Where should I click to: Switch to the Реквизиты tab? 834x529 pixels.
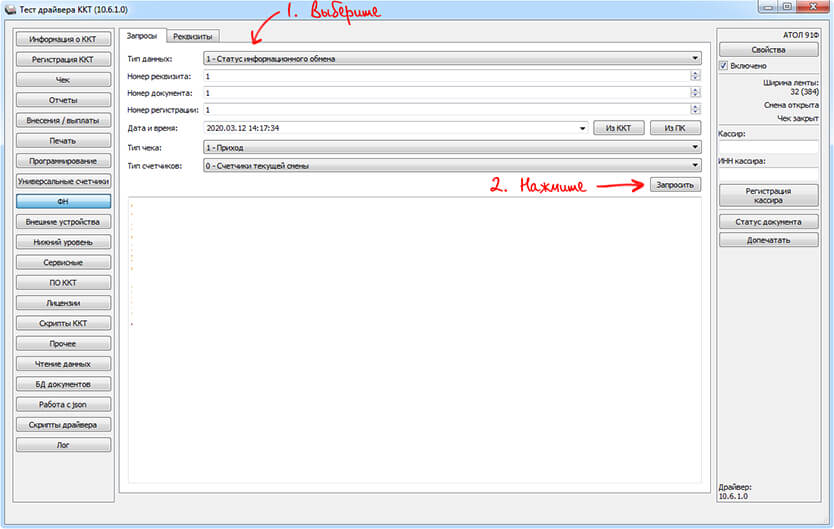(192, 36)
